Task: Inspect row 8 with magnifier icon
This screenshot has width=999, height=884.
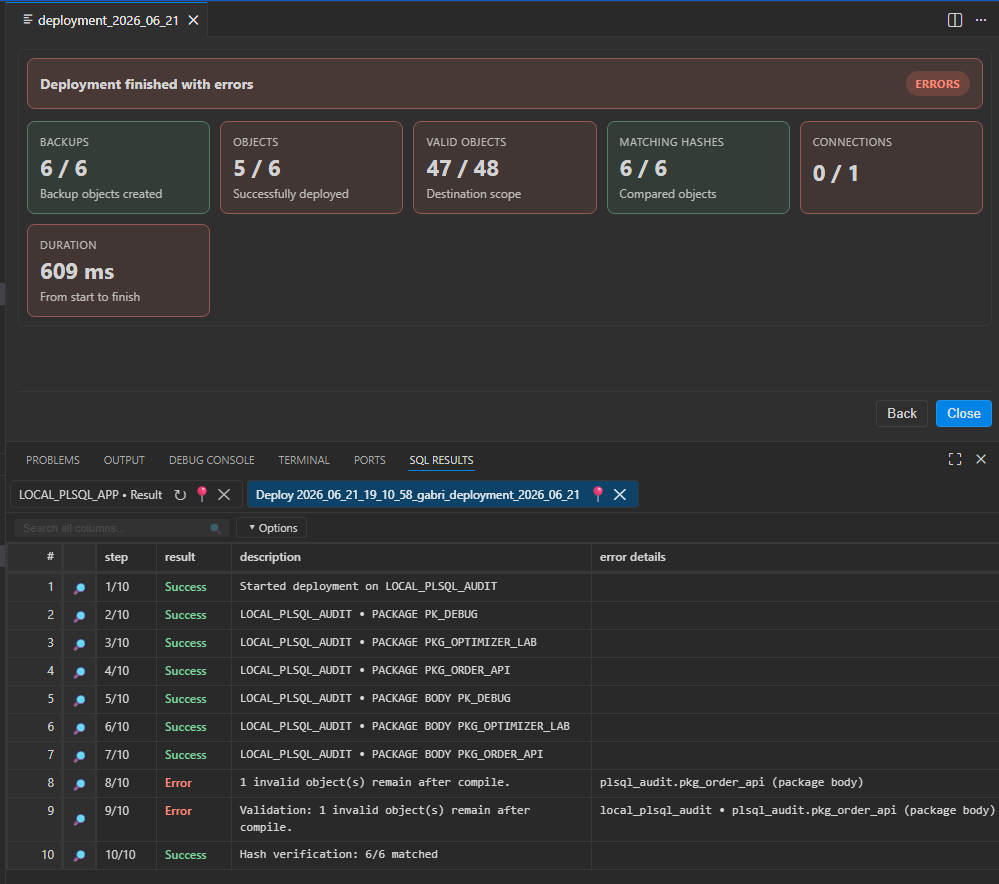Action: tap(80, 785)
